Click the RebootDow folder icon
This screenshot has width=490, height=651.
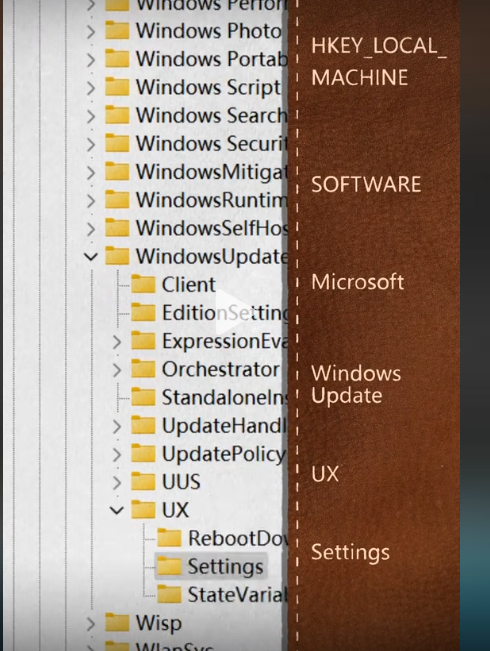pyautogui.click(x=169, y=538)
